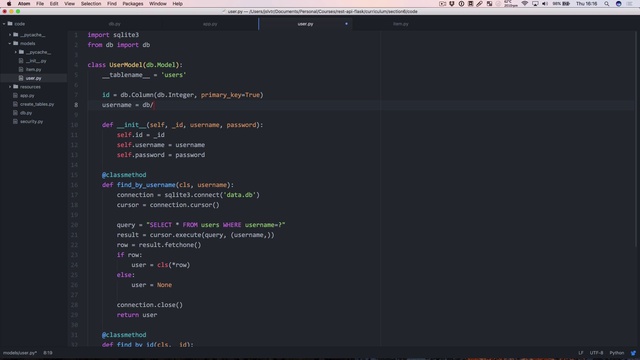Click the SELECT query string line
This screenshot has height=360, width=640.
(x=201, y=225)
